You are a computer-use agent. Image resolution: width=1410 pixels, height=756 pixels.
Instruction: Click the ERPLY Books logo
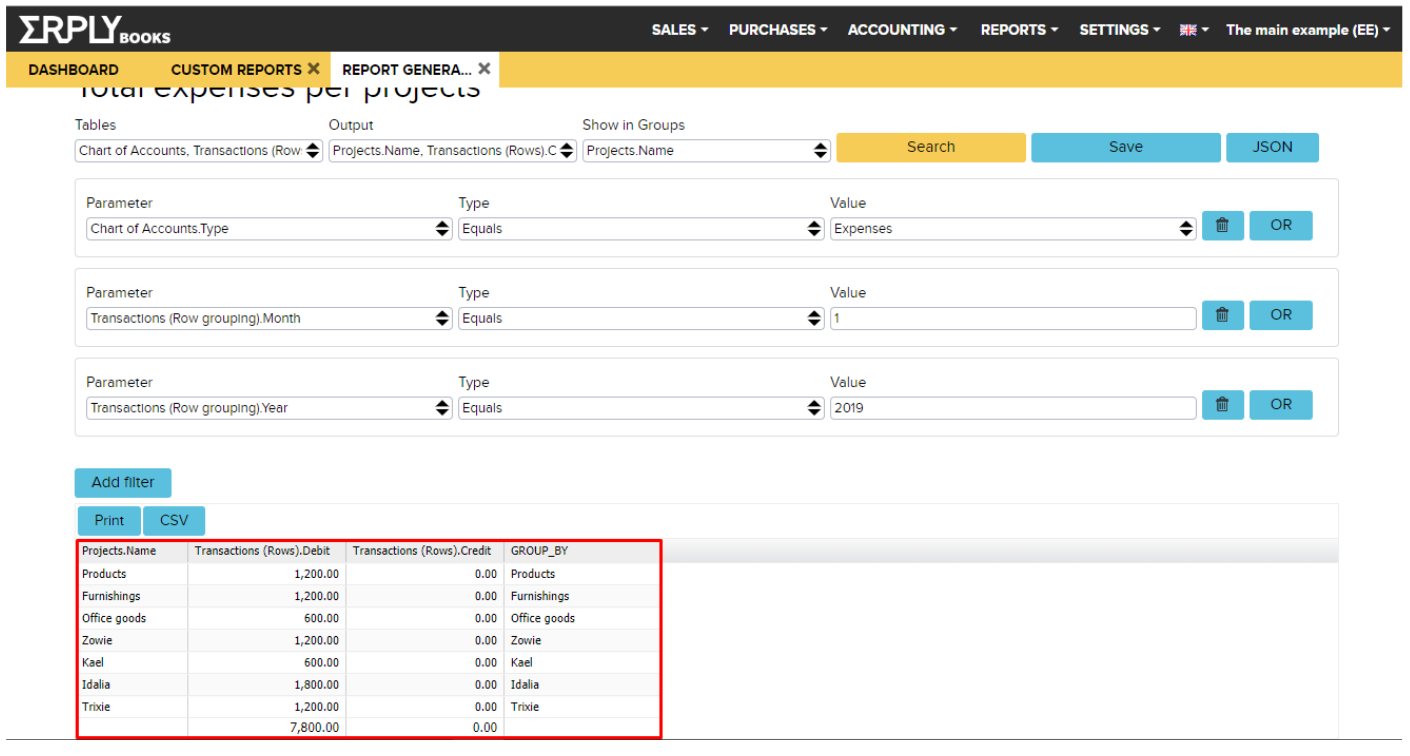95,30
